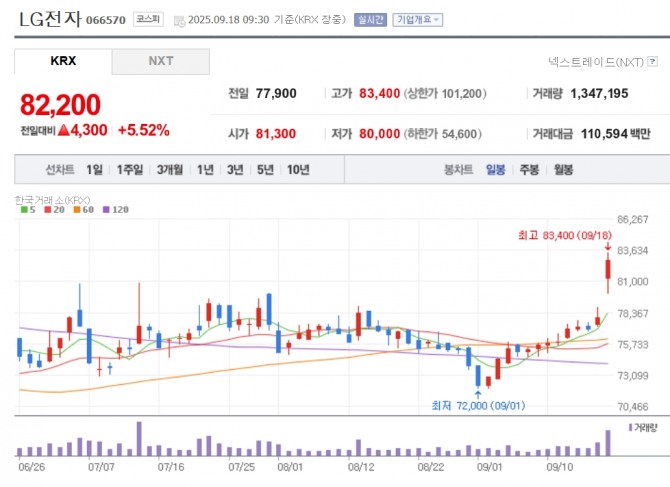Select the 1일 line chart period
Viewport: 670px width, 487px height.
click(94, 170)
